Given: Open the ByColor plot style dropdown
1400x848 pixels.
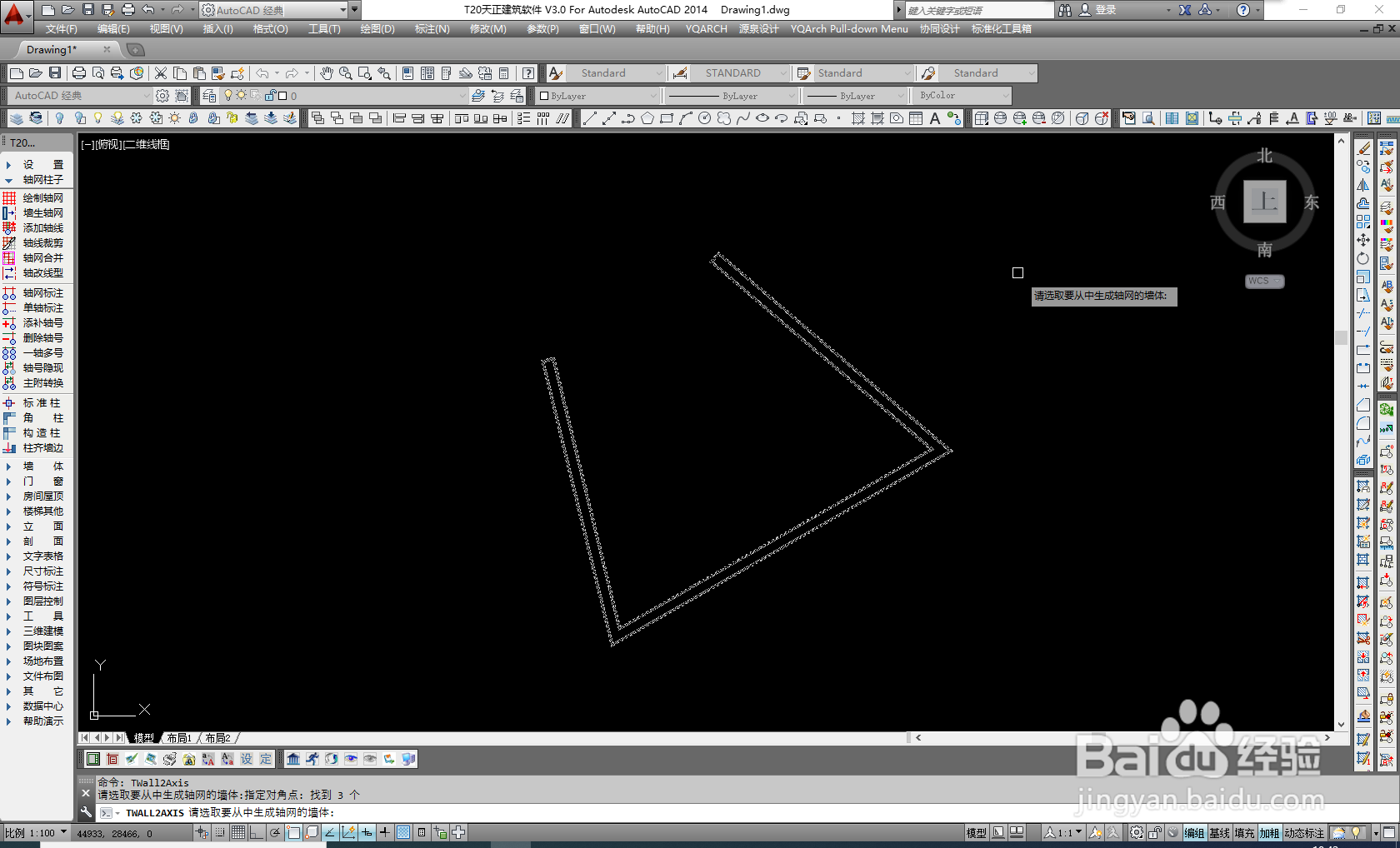Looking at the screenshot, I should point(962,96).
